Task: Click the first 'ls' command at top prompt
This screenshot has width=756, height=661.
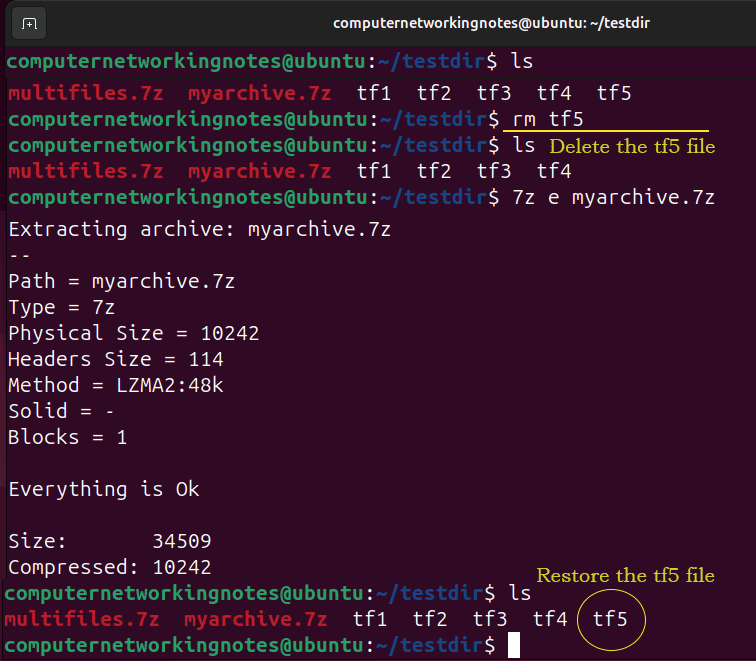Action: click(x=522, y=61)
